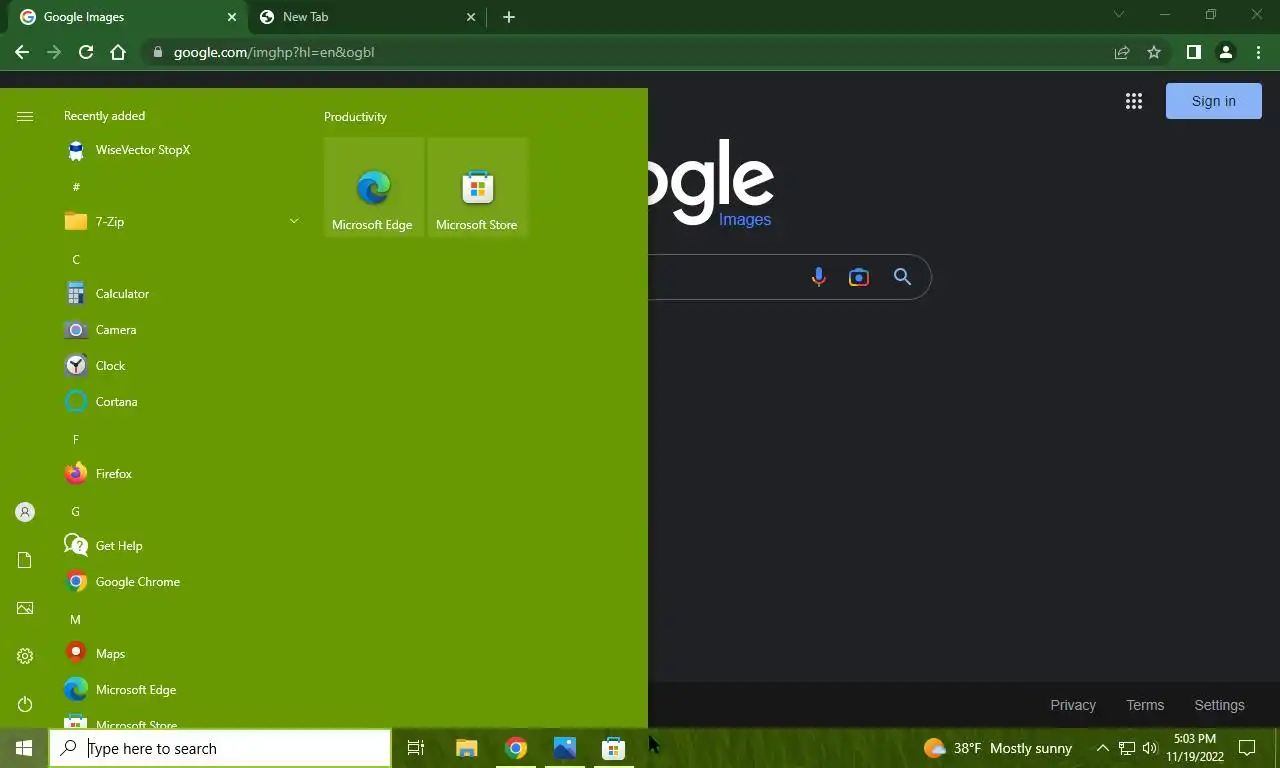Open Microsoft Store on the taskbar
This screenshot has height=768, width=1280.
(x=613, y=748)
